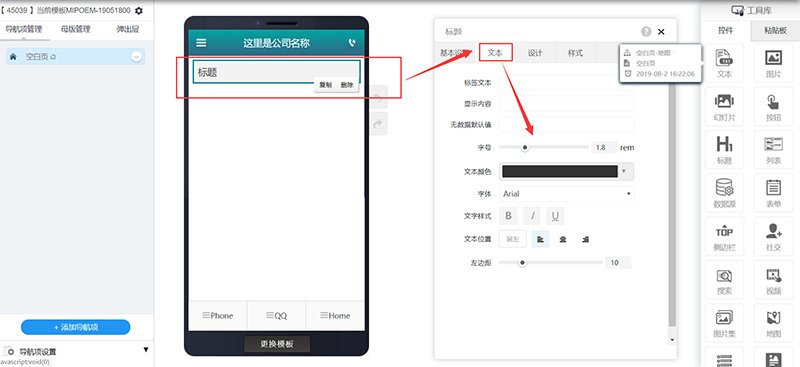Viewport: 800px width, 367px height.
Task: Select the 按钮 button widget icon
Action: [773, 106]
